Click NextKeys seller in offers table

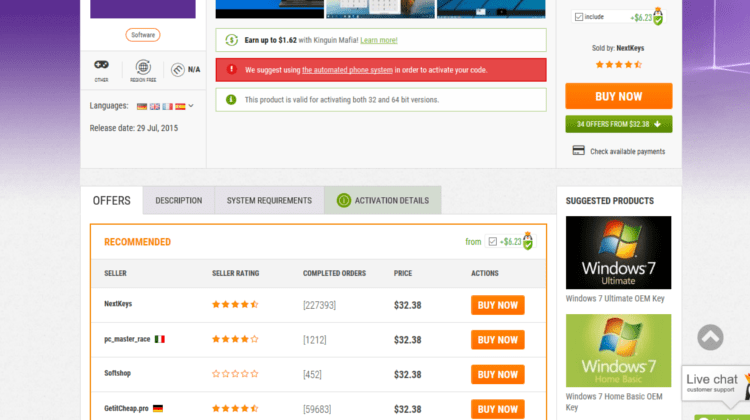point(118,304)
